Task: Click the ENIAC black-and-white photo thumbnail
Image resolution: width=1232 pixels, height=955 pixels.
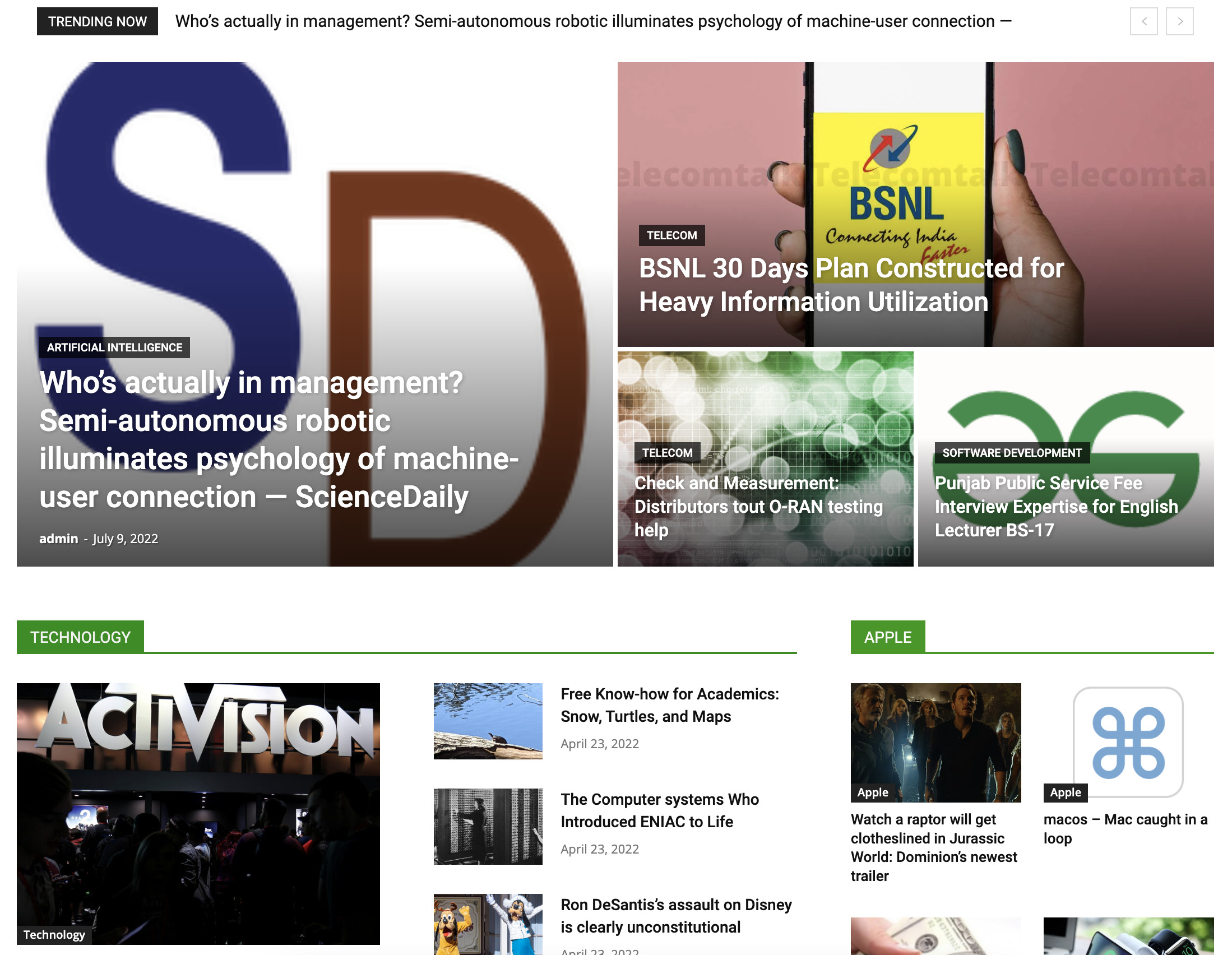Action: click(488, 827)
